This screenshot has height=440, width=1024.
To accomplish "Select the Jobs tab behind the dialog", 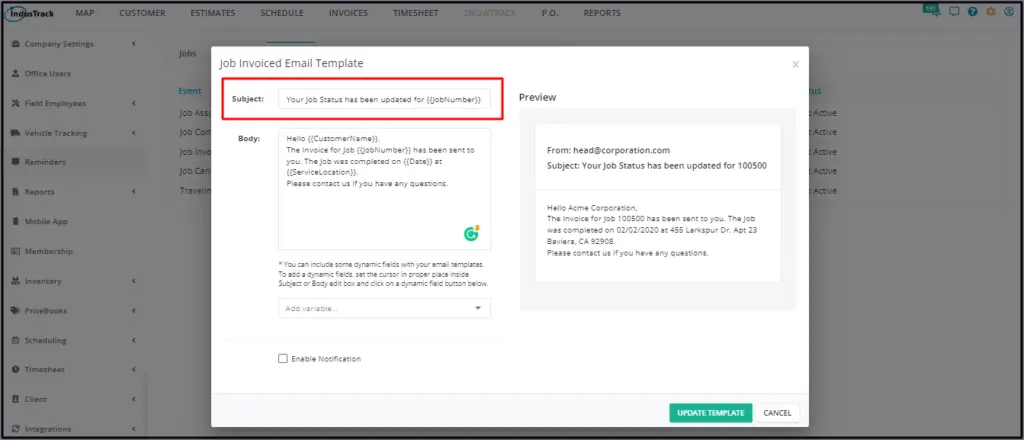I will (187, 54).
